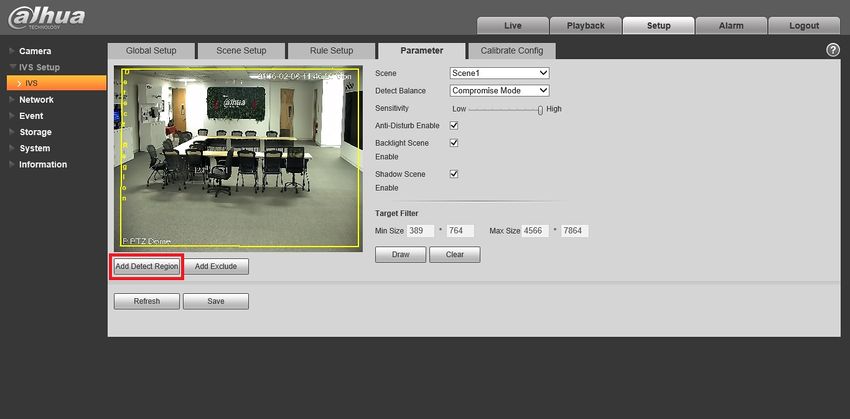Click the Min Size height field 764
This screenshot has width=850, height=419.
coord(460,231)
